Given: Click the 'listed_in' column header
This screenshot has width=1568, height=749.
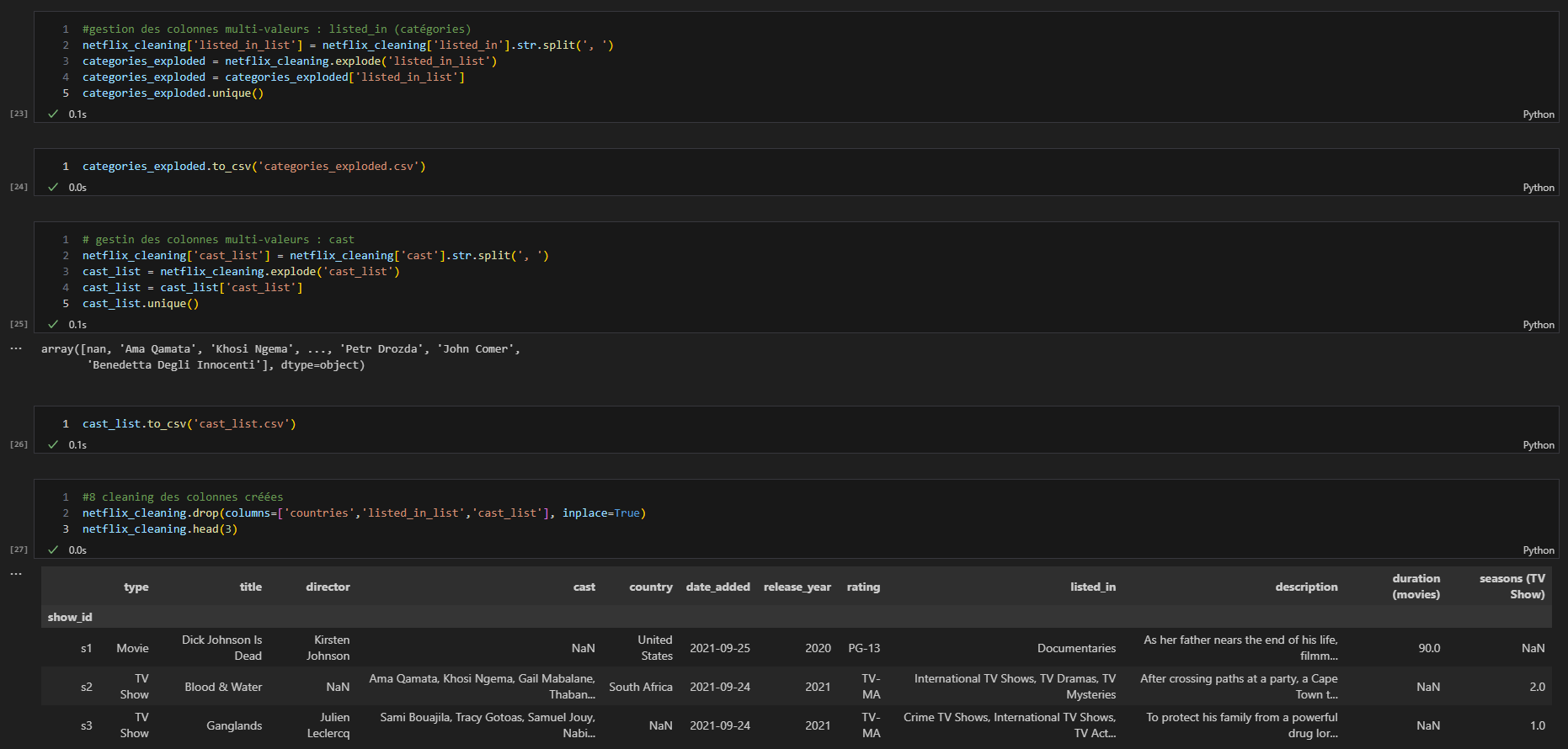Looking at the screenshot, I should 1092,587.
